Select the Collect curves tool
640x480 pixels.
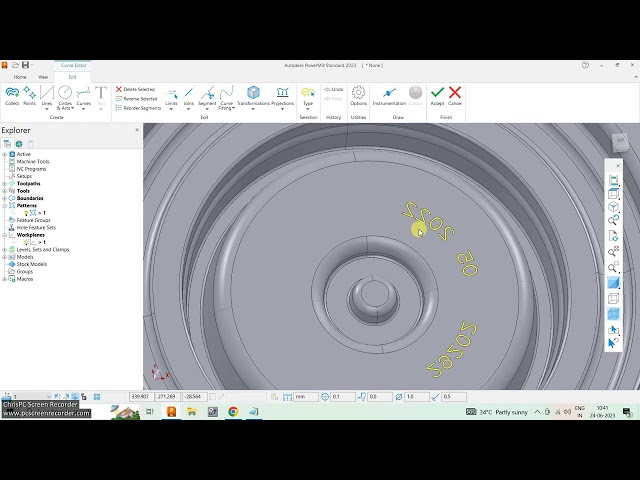pos(12,96)
